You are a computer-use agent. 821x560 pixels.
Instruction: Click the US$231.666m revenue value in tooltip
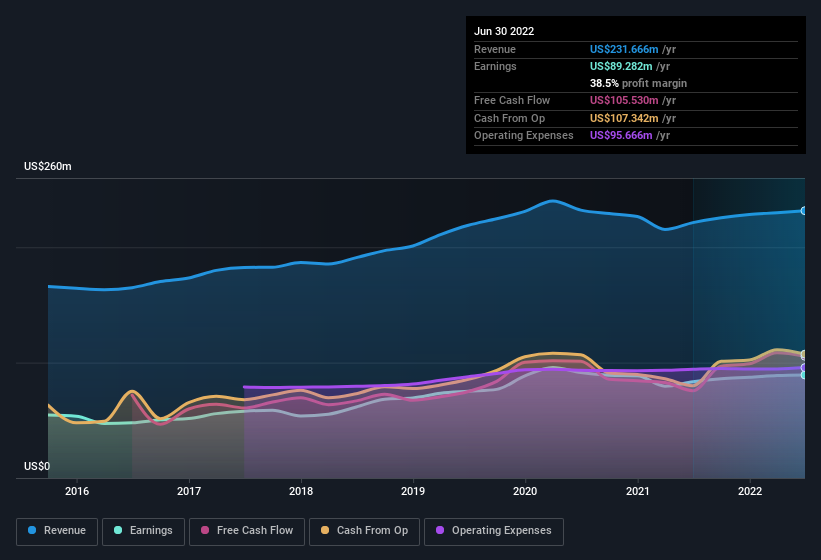click(624, 49)
